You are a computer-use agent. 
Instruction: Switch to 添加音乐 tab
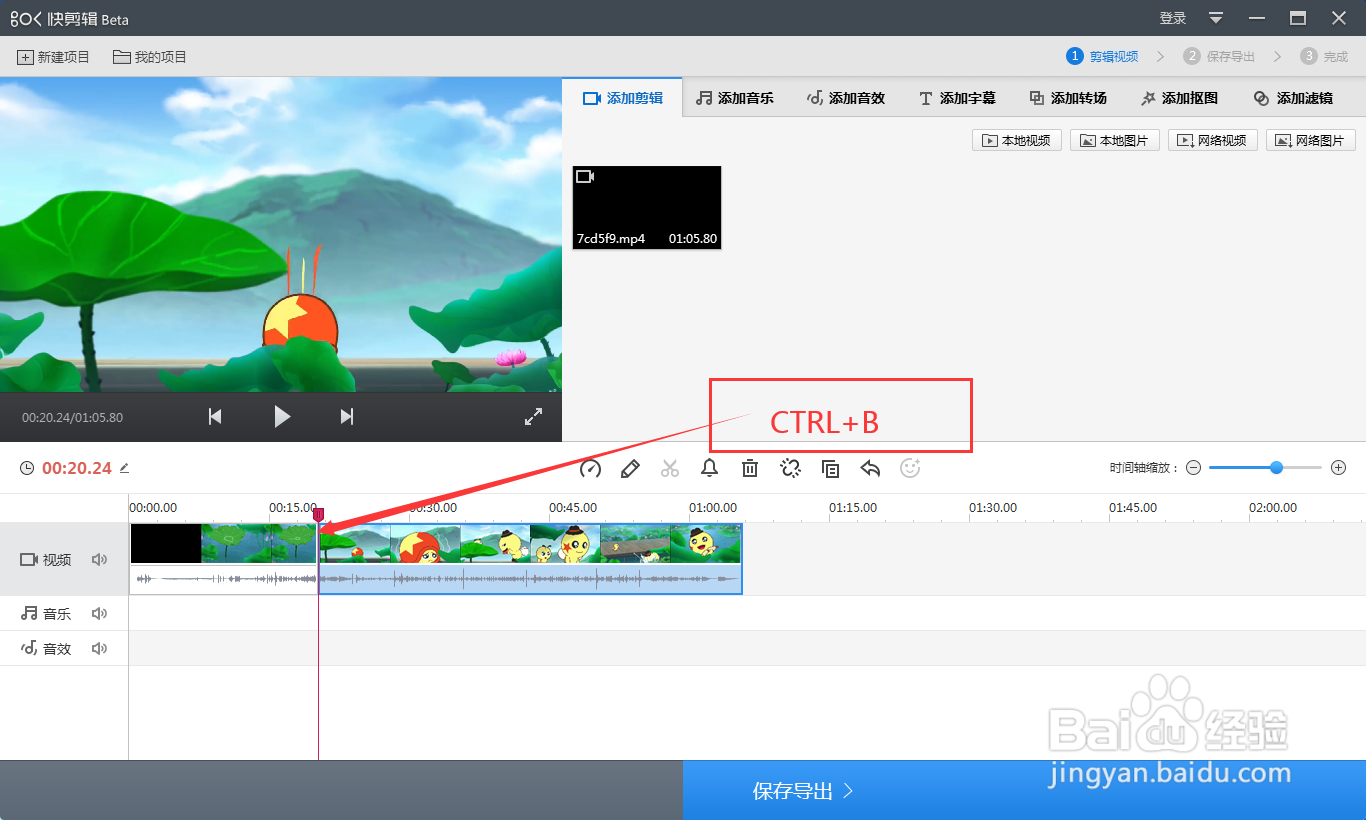point(735,98)
